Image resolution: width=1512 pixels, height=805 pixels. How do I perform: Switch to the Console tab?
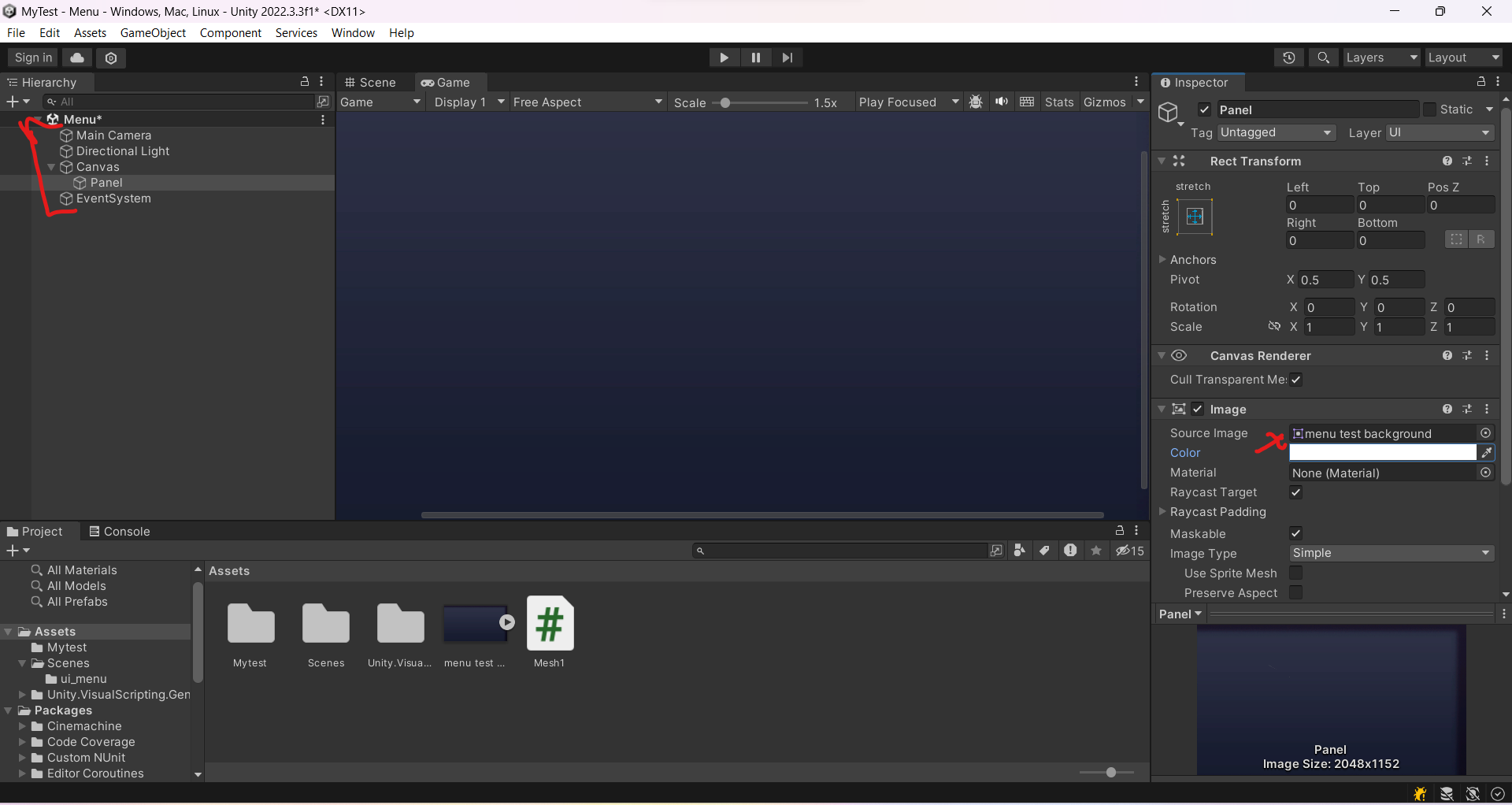coord(120,532)
